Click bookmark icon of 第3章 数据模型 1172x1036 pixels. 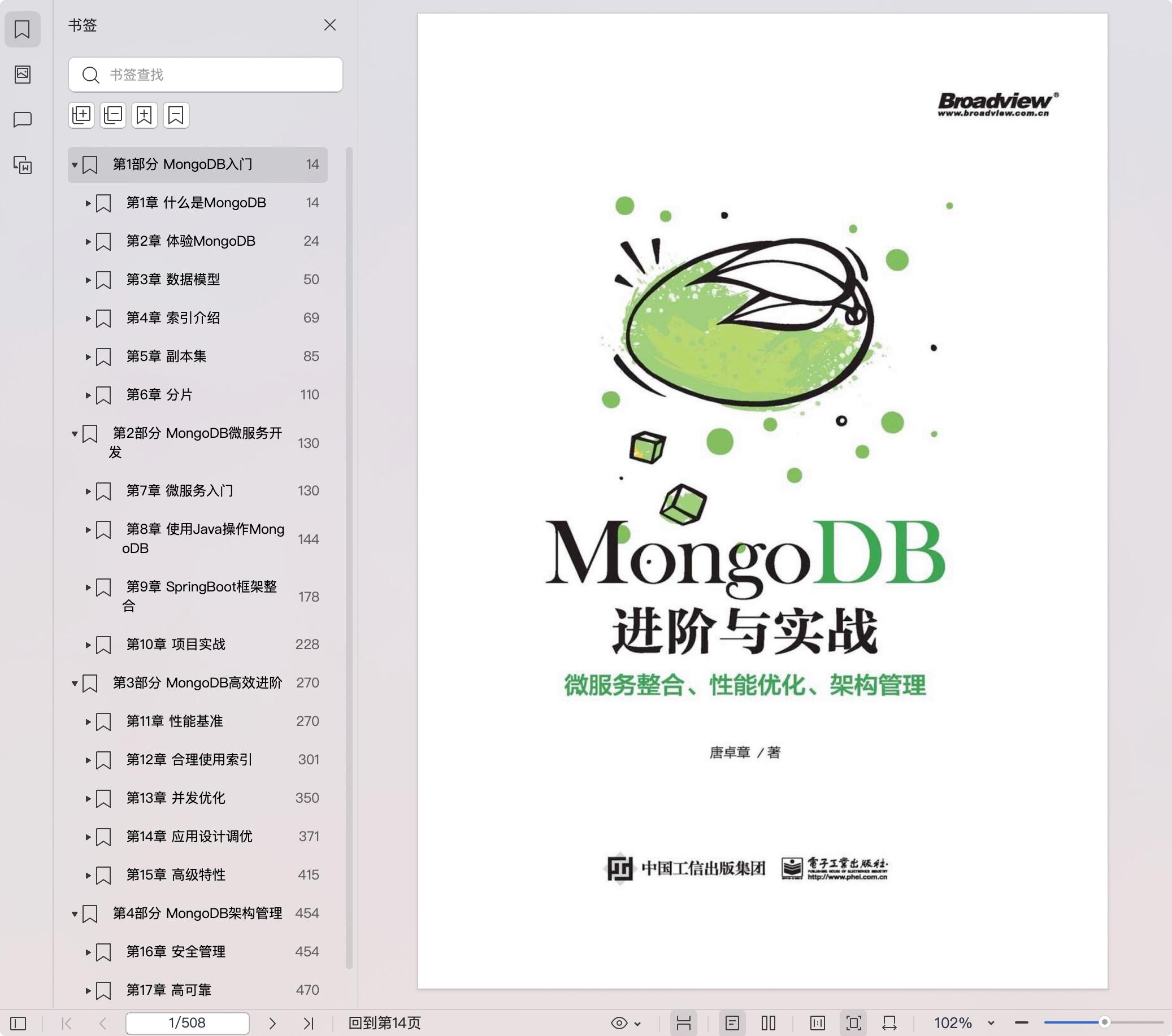(103, 280)
